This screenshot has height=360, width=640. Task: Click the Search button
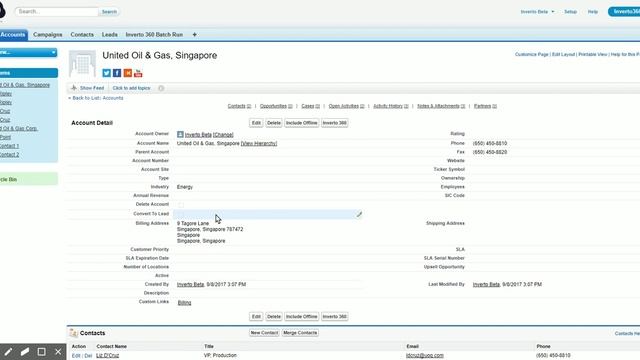click(109, 12)
